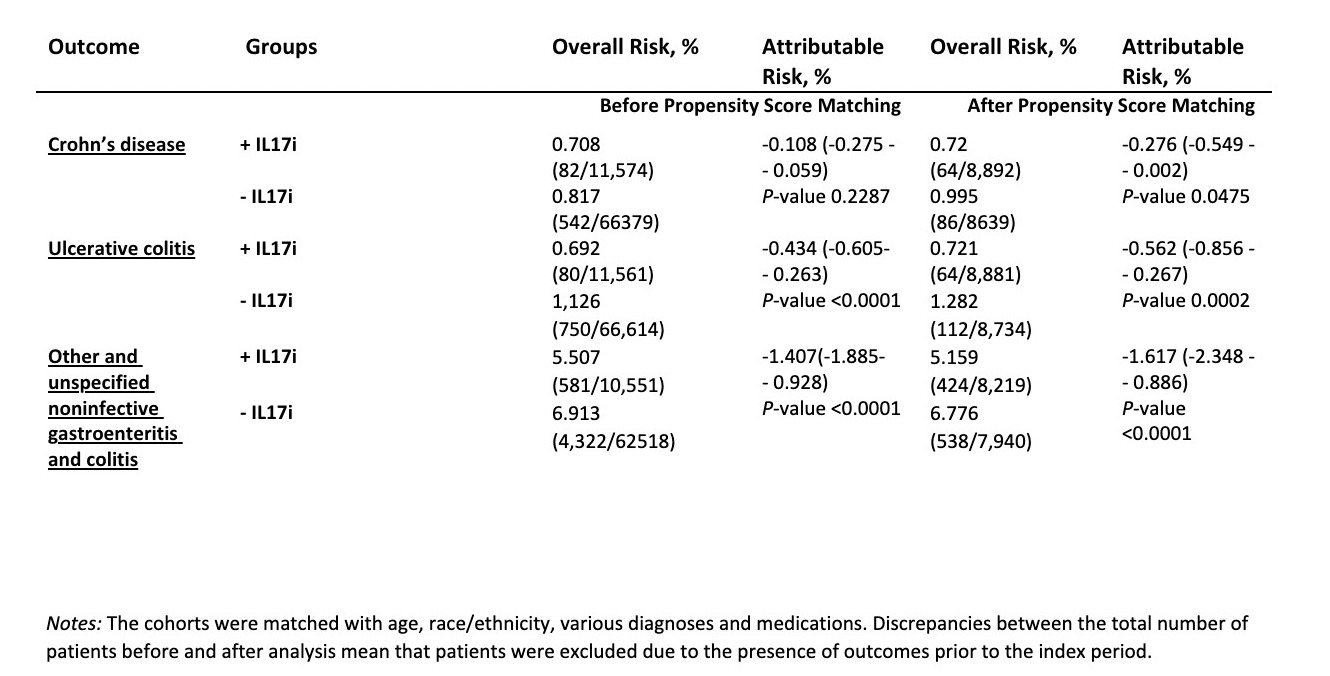
Task: Click the Groups column header
Action: coord(281,47)
